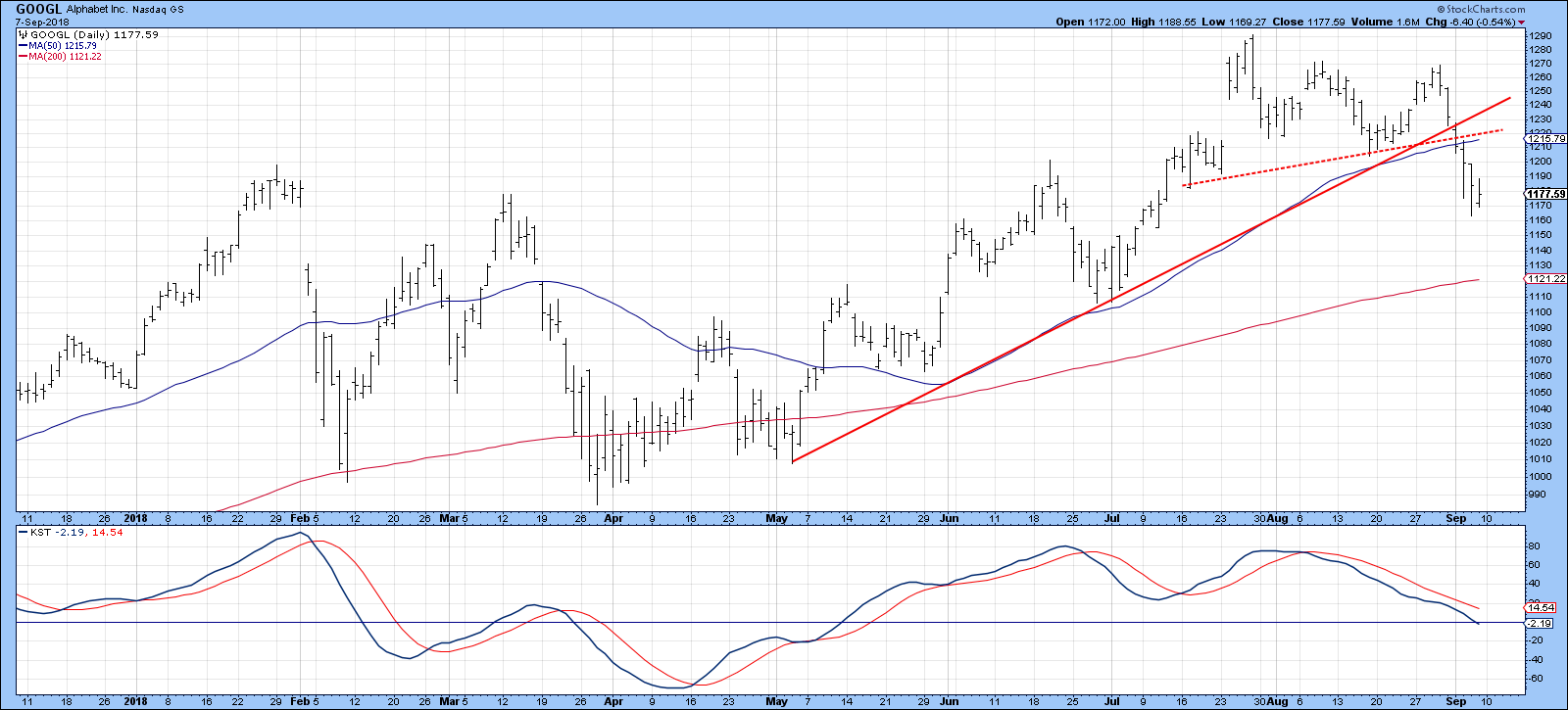Click the 1160 price axis label

1542,220
